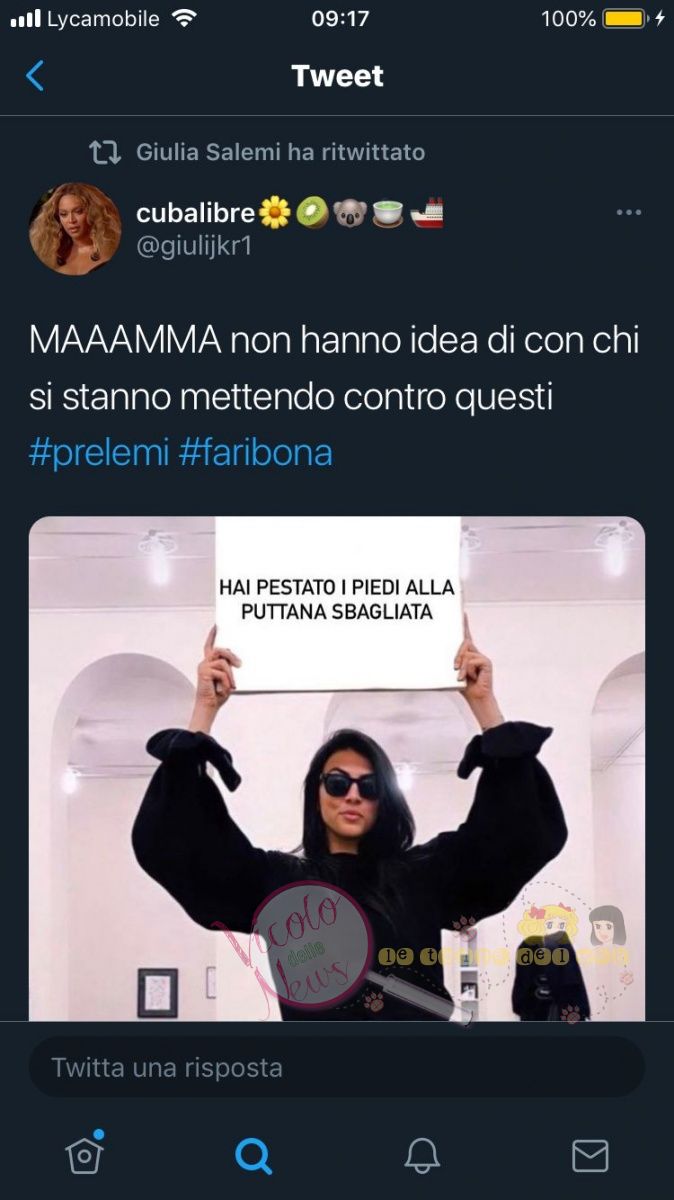
Task: Tap the 09:17 clock in status bar
Action: point(340,18)
